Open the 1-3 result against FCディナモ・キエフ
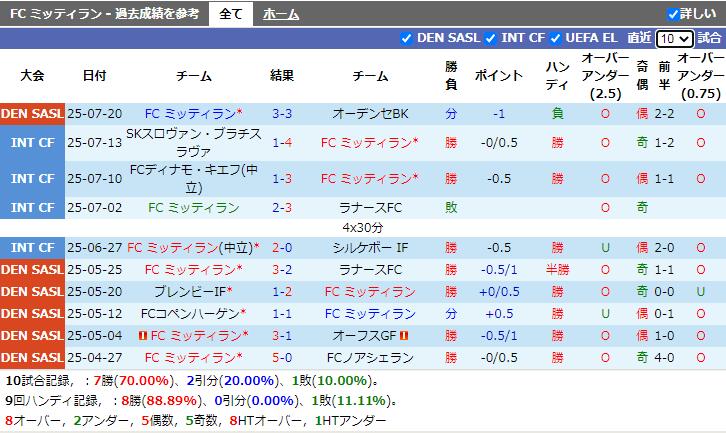Image resolution: width=726 pixels, height=433 pixels. click(x=282, y=179)
